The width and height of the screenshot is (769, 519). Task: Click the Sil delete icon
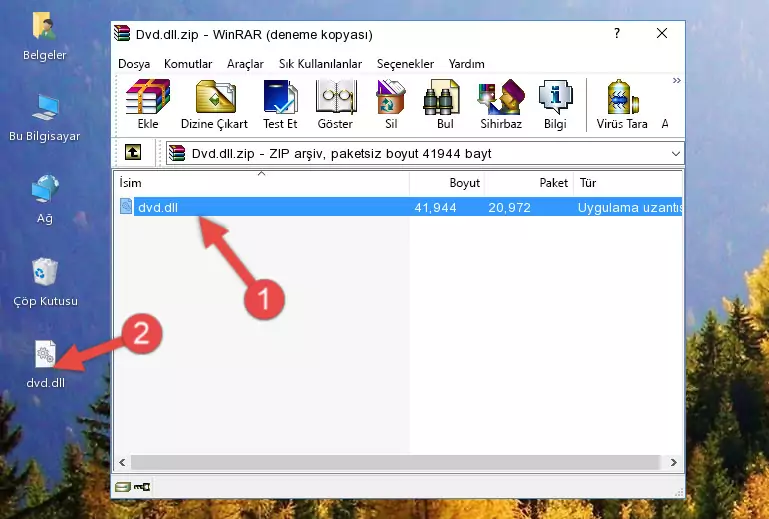[391, 104]
